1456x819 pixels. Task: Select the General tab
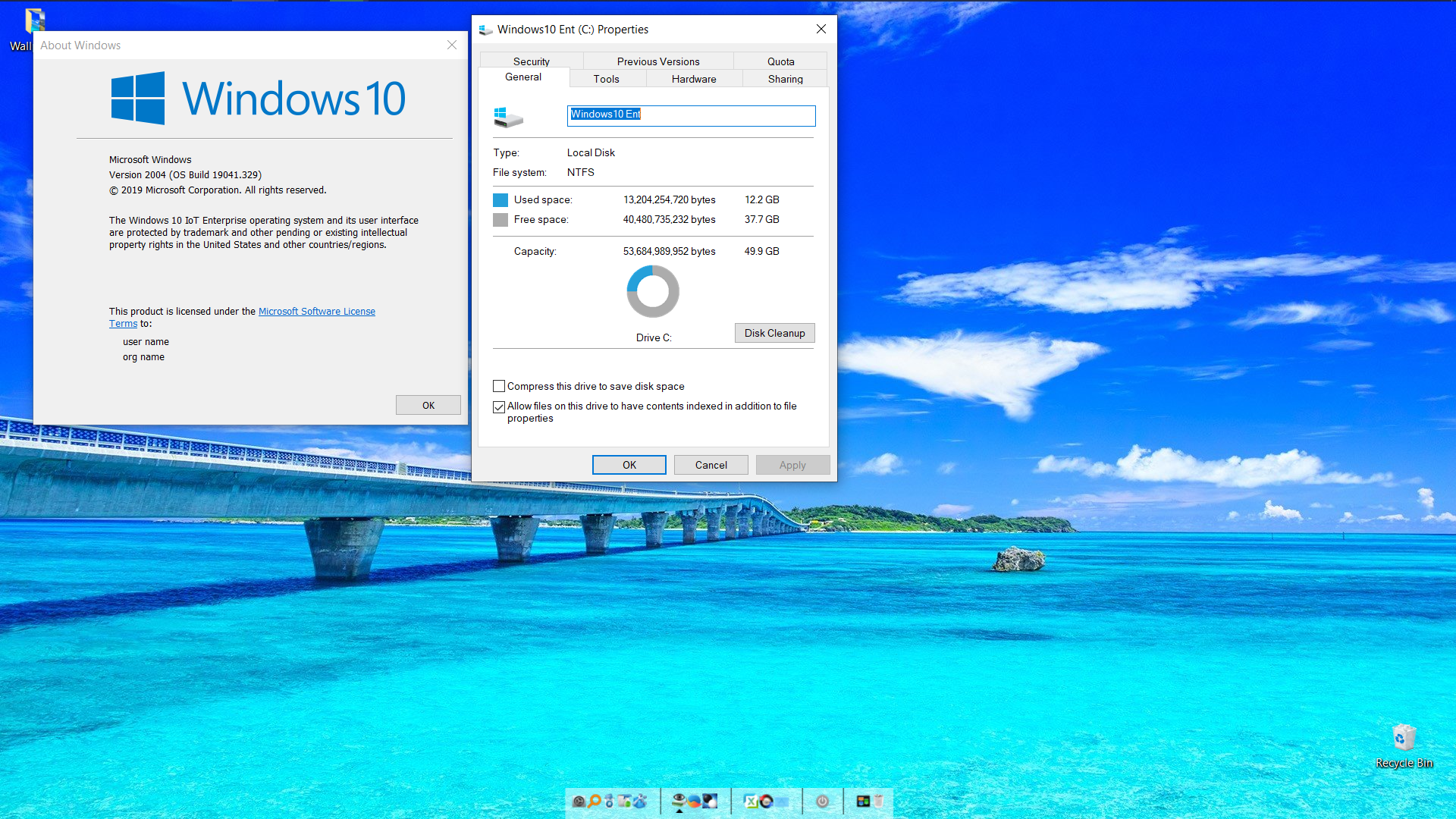pos(523,77)
